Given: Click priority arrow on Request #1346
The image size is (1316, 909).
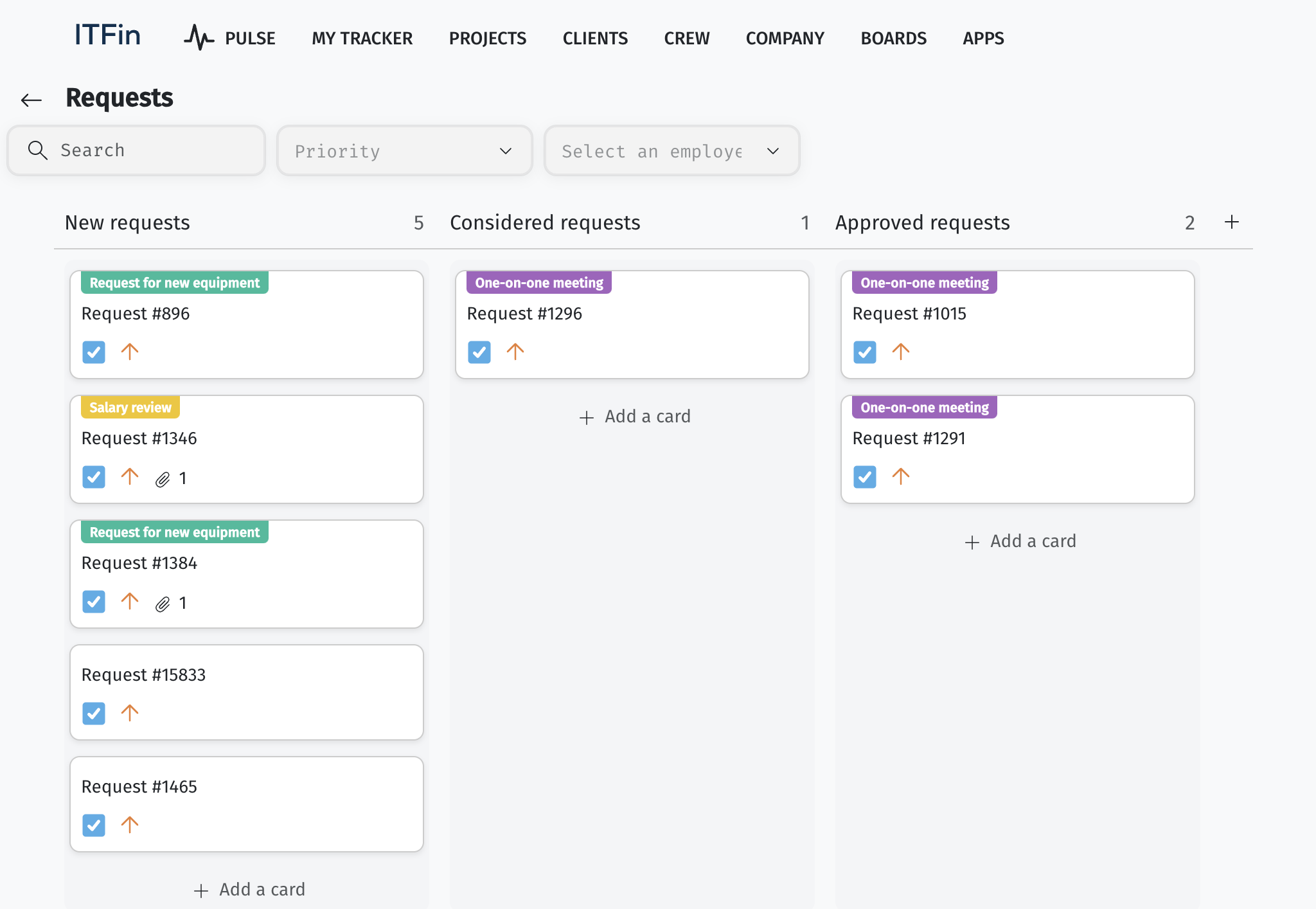Looking at the screenshot, I should (130, 476).
